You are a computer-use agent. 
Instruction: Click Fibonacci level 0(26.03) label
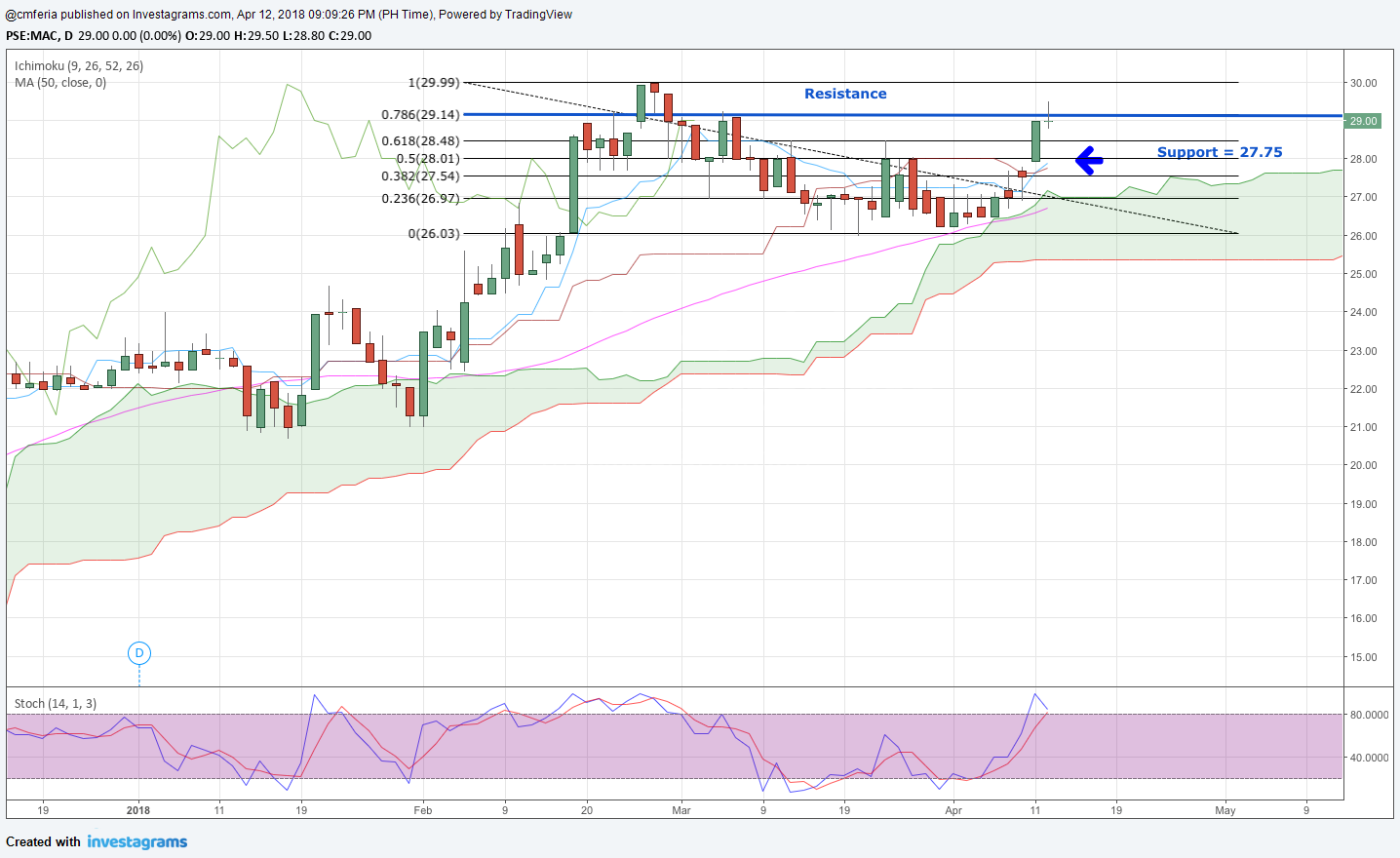click(434, 233)
